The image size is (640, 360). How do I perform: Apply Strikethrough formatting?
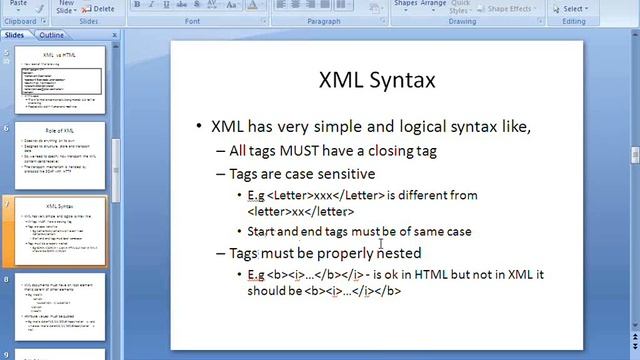point(182,4)
